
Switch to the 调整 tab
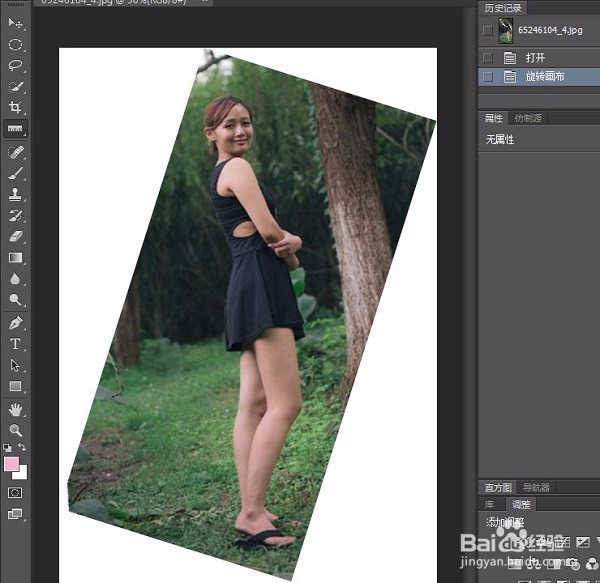[521, 505]
